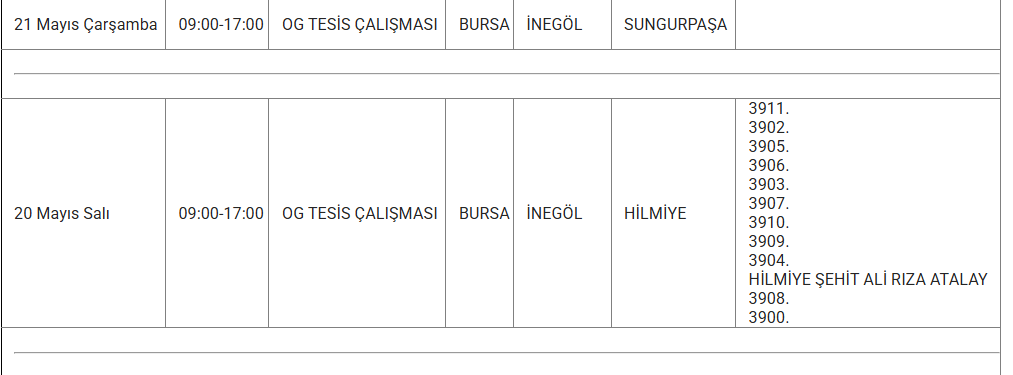
Task: Select street entry 3910.
Action: point(769,222)
